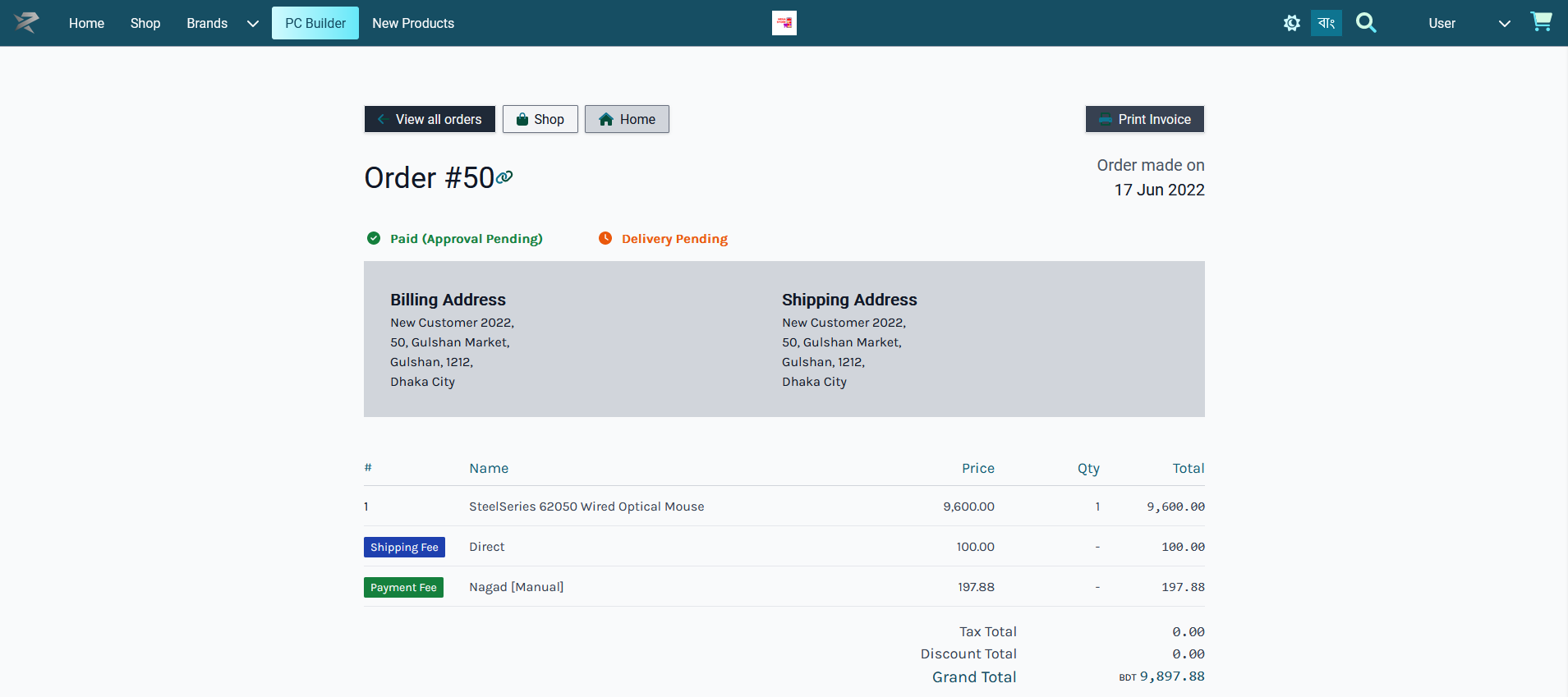This screenshot has width=1568, height=697.
Task: Switch language with the Bangla button
Action: tap(1327, 23)
